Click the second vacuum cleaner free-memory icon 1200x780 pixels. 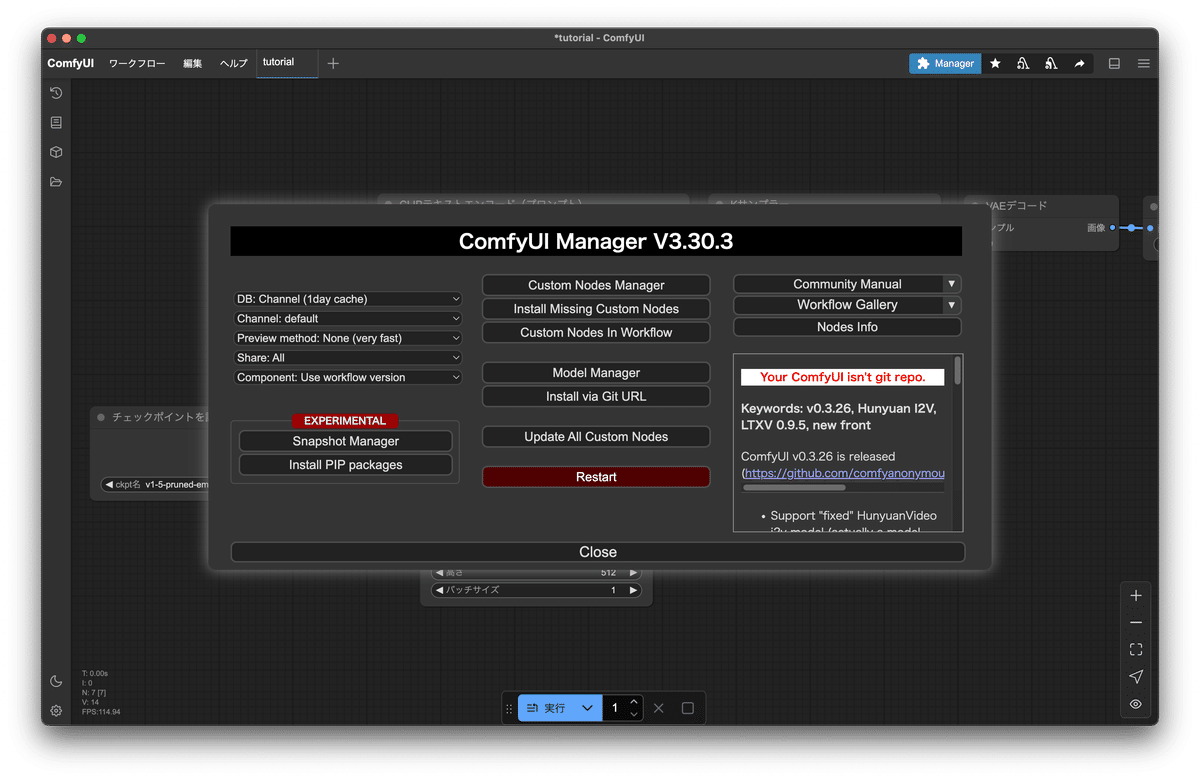click(1051, 63)
